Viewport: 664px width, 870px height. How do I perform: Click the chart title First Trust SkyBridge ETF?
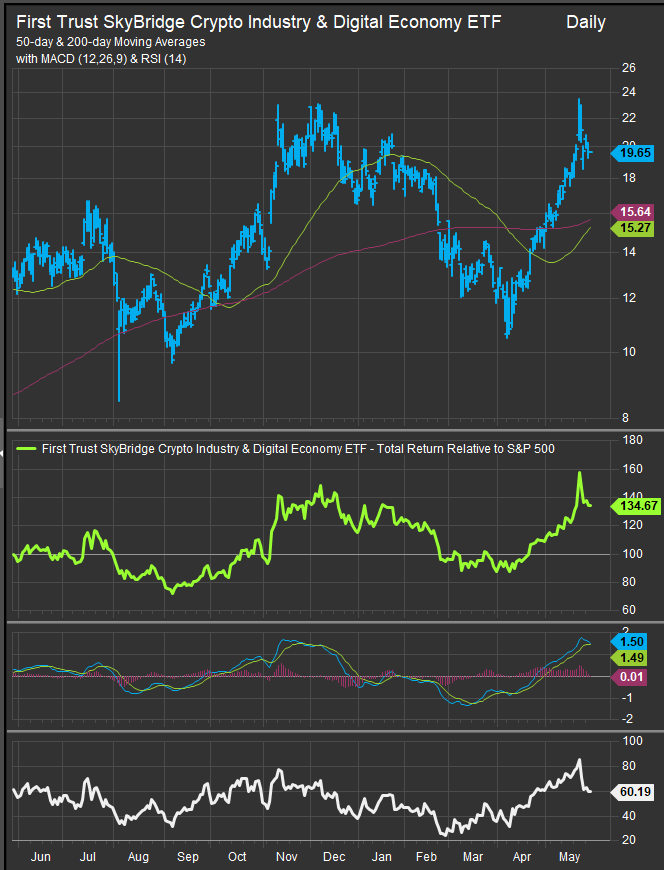pyautogui.click(x=258, y=22)
